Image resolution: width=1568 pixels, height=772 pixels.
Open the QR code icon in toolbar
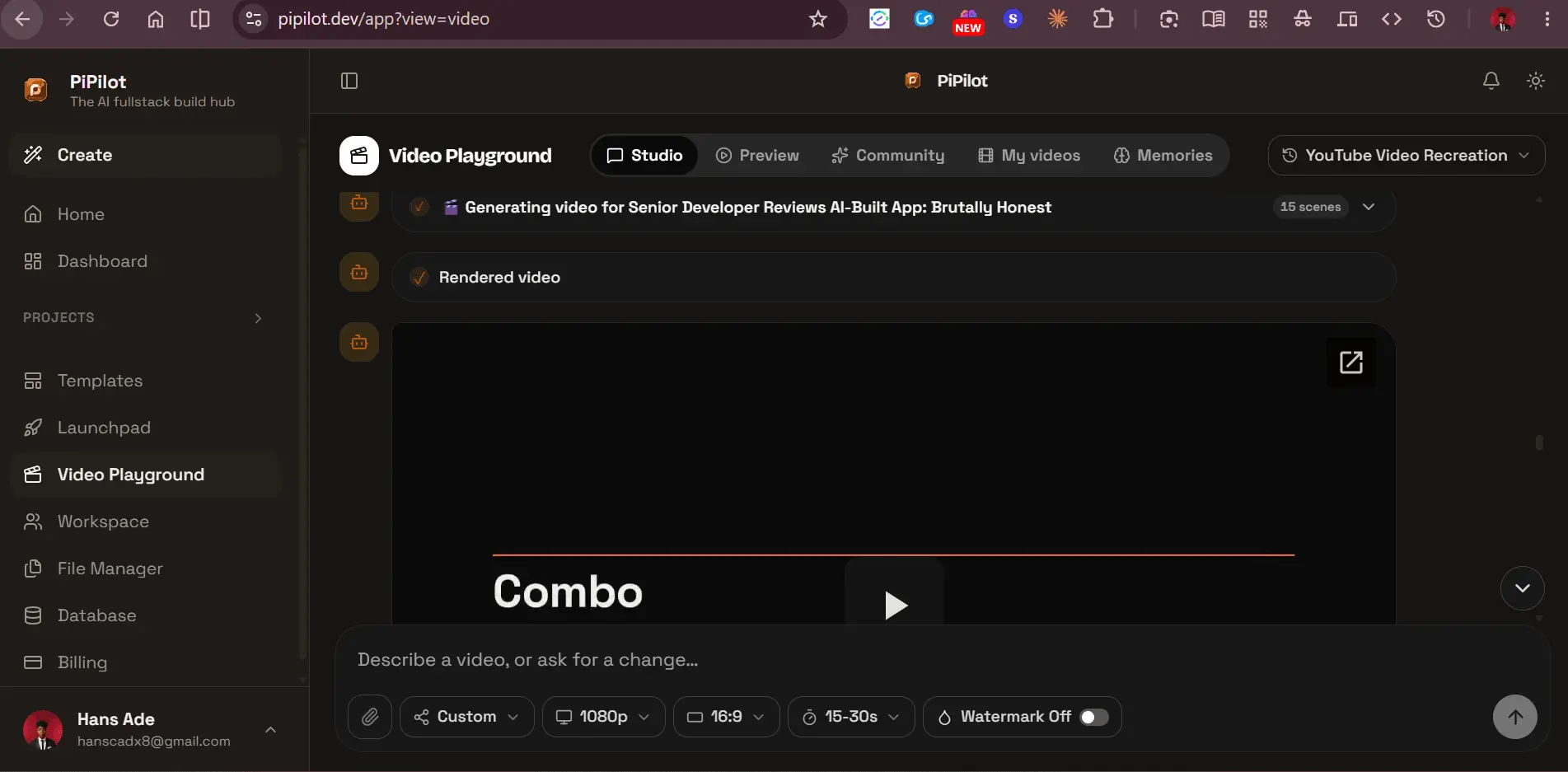(x=1257, y=19)
